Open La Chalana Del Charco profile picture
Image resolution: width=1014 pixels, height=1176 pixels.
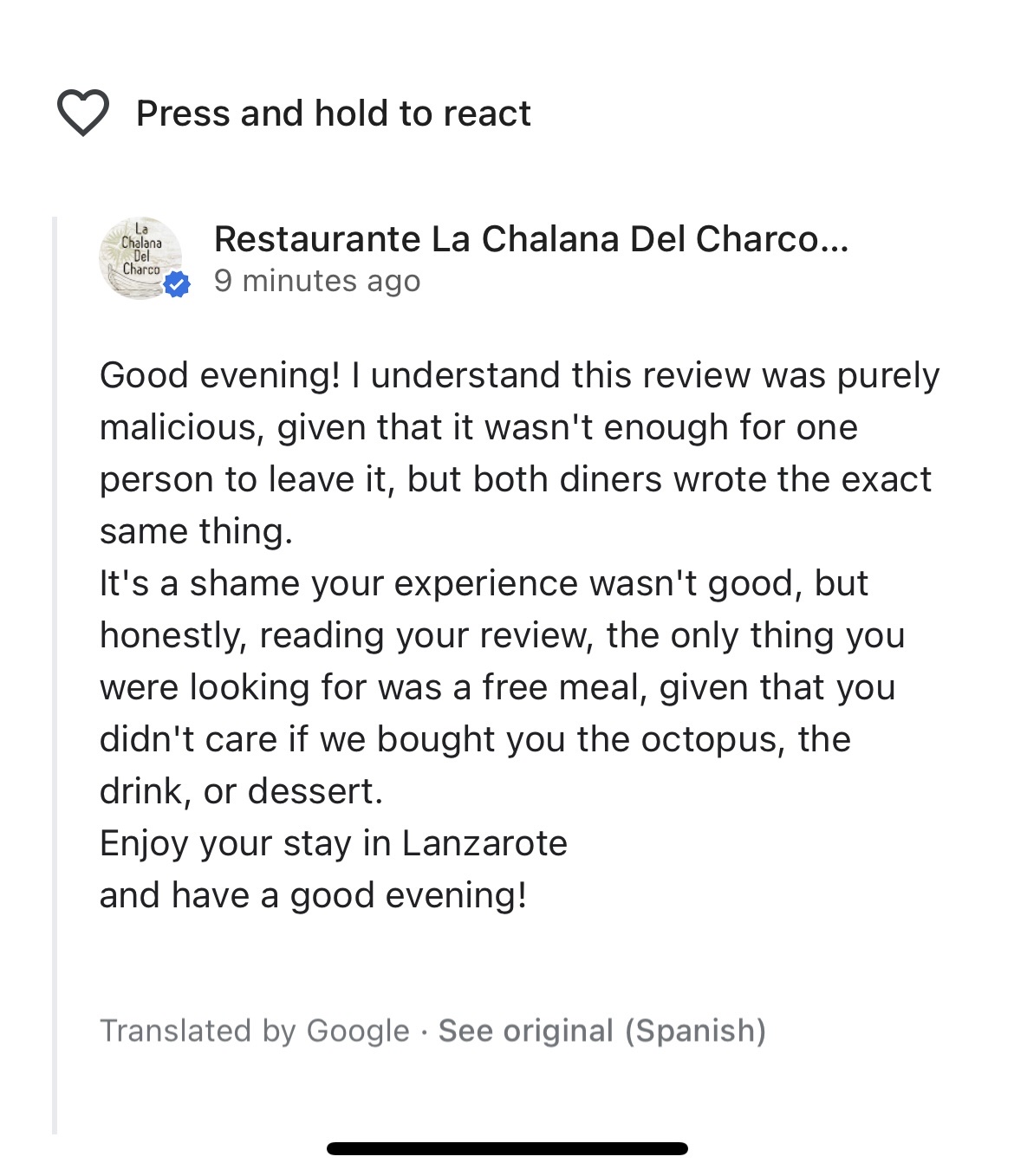point(140,257)
